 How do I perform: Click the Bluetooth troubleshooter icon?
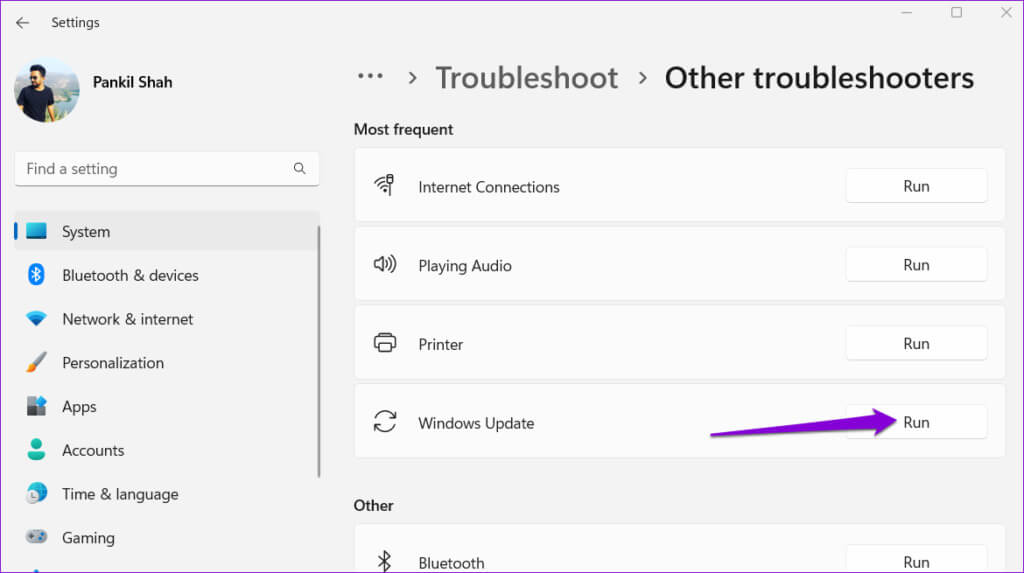click(x=385, y=561)
